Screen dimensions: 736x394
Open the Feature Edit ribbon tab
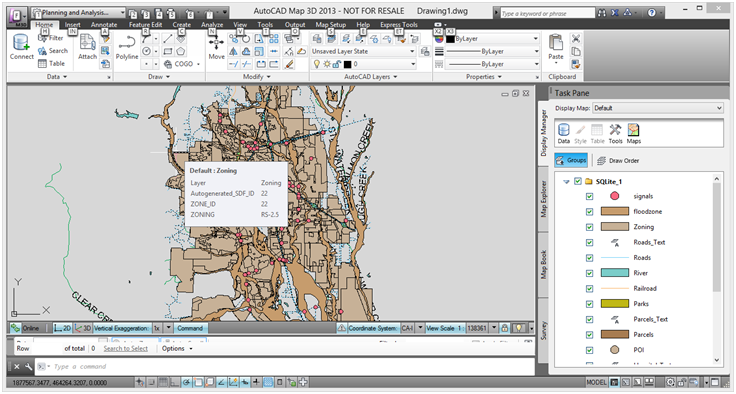146,24
